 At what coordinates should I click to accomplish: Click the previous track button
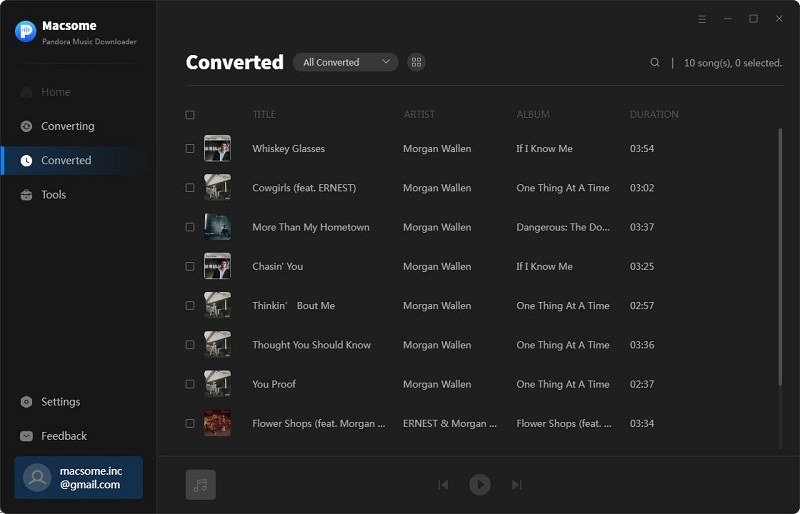(443, 484)
